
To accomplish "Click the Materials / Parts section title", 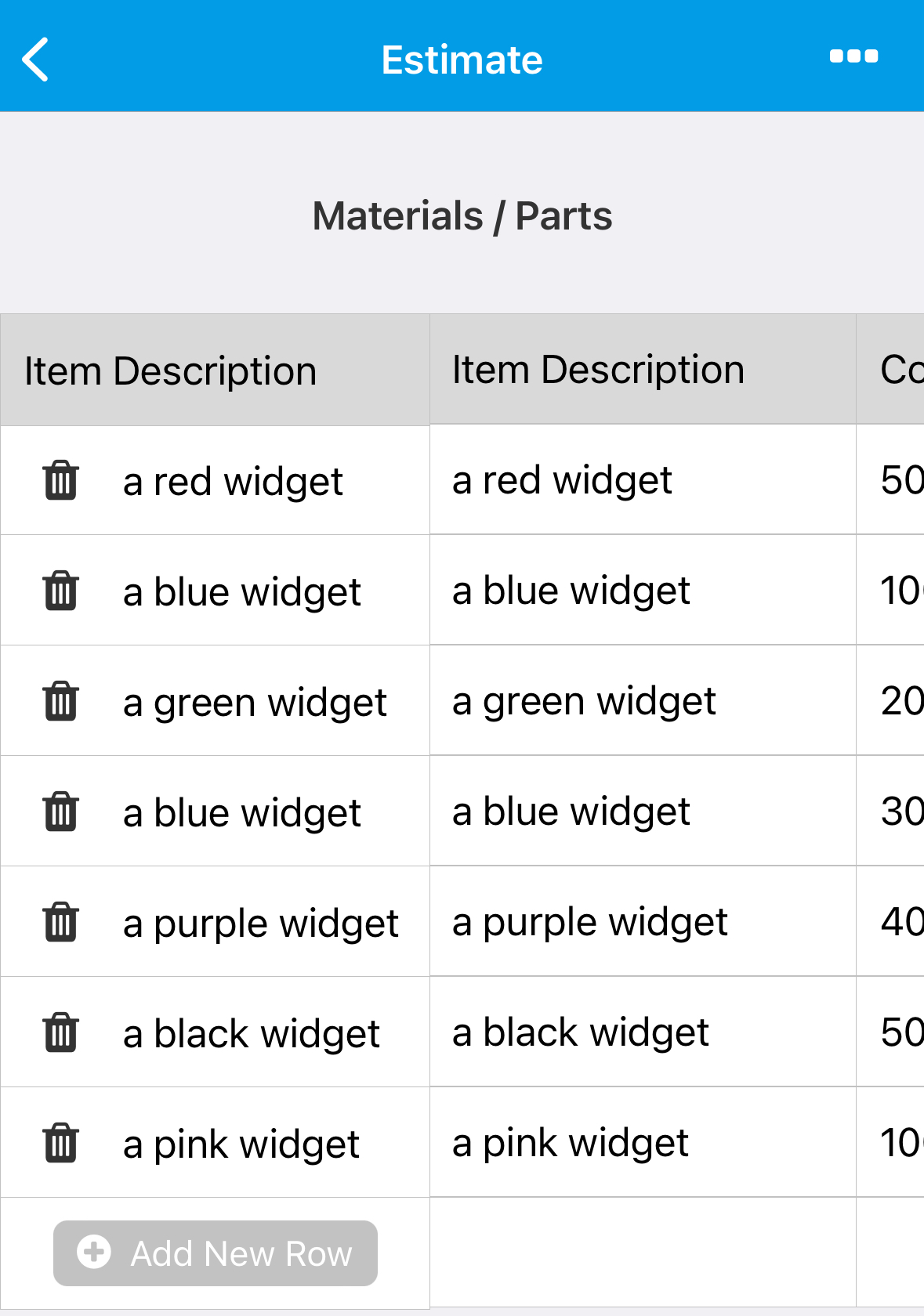I will [462, 216].
